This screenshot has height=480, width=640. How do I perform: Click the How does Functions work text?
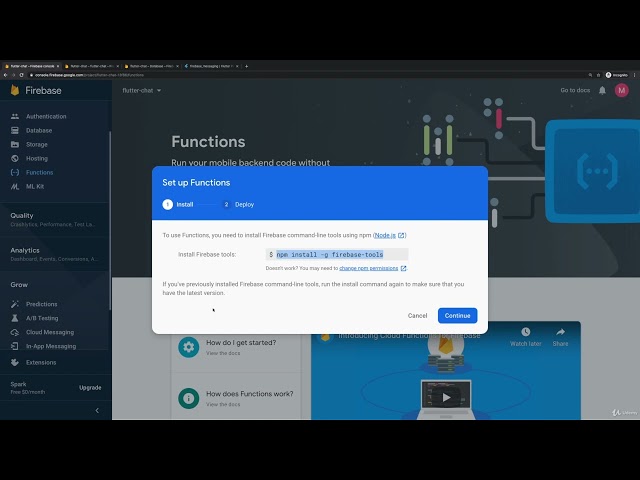(x=249, y=394)
